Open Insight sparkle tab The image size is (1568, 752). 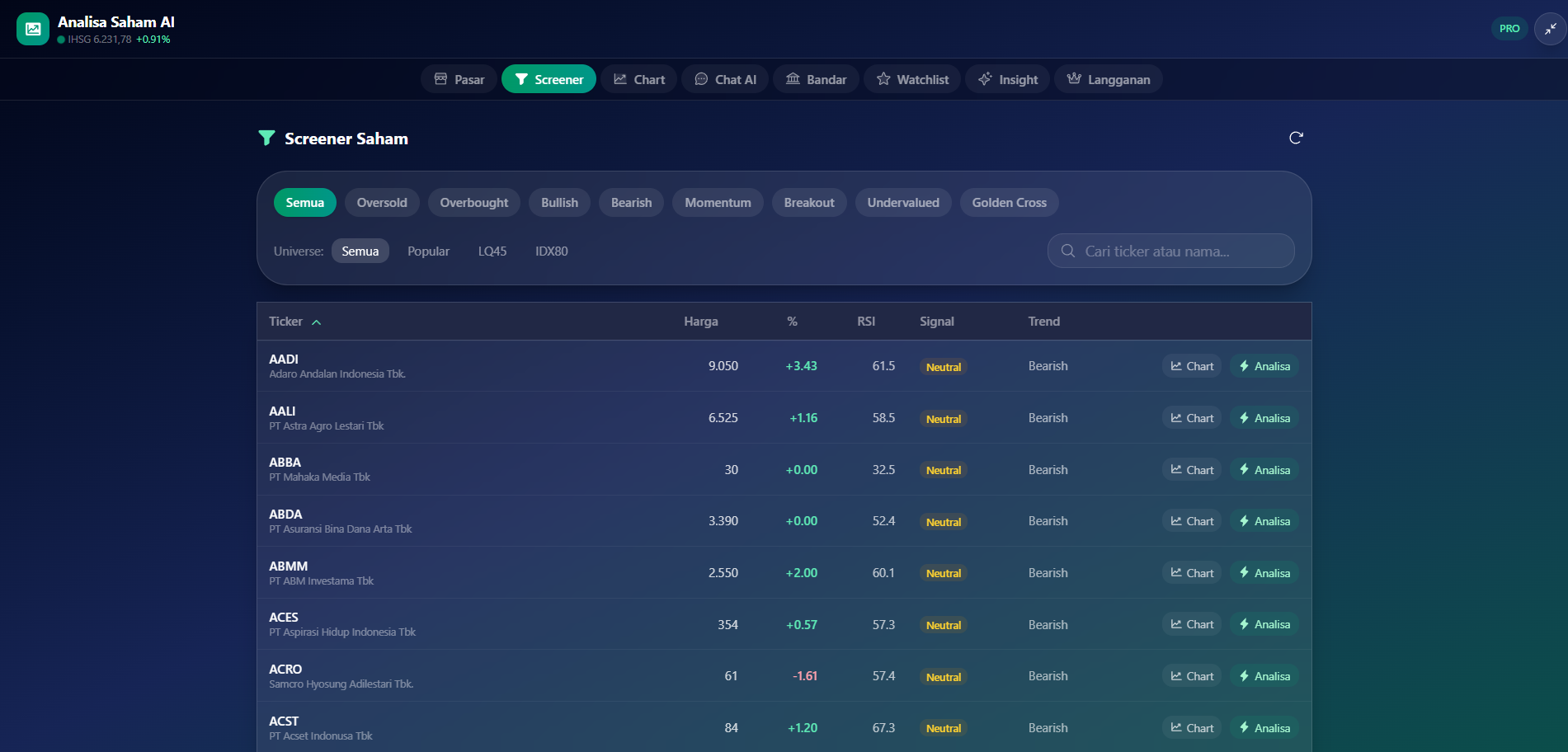click(x=1008, y=79)
